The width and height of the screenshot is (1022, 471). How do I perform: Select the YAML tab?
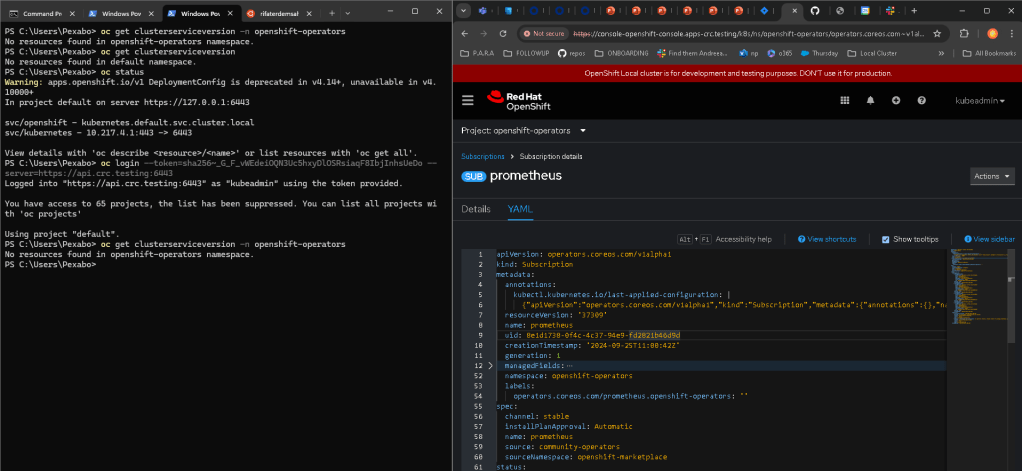(x=520, y=209)
